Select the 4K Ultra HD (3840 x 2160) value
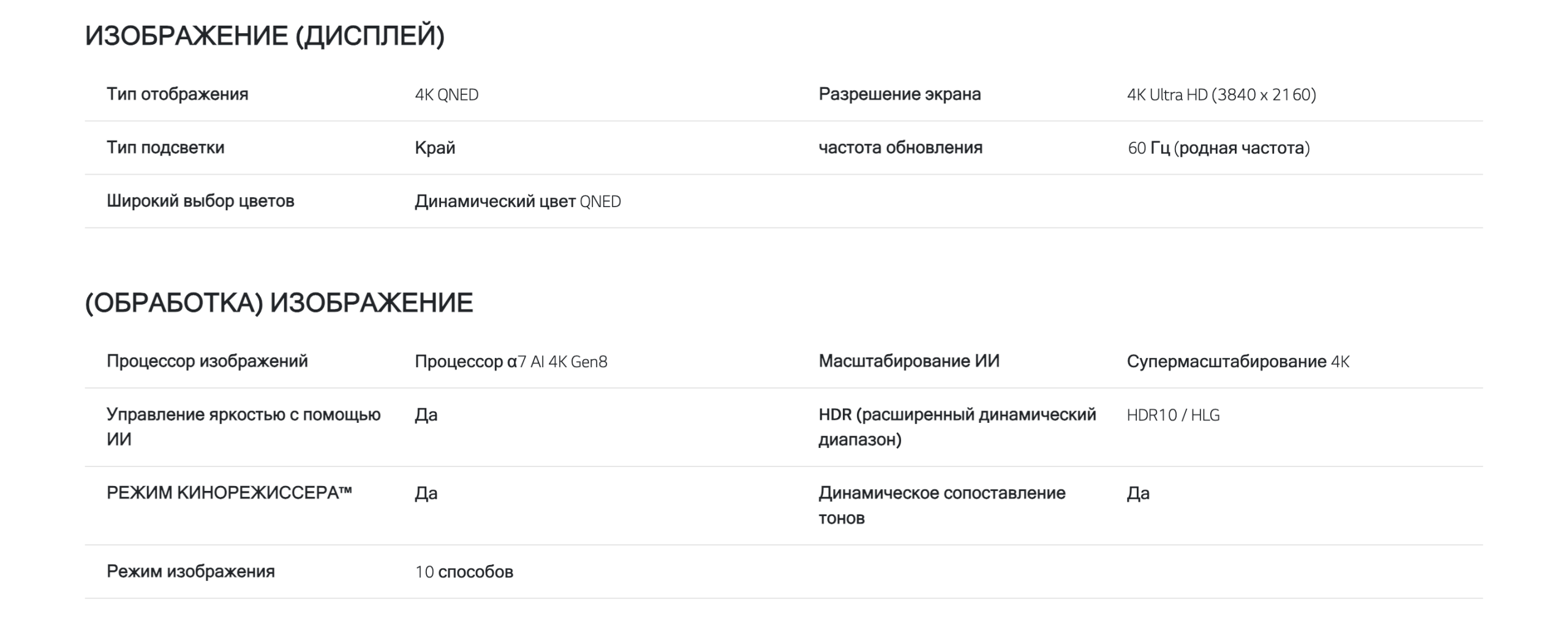1568x619 pixels. (1221, 95)
